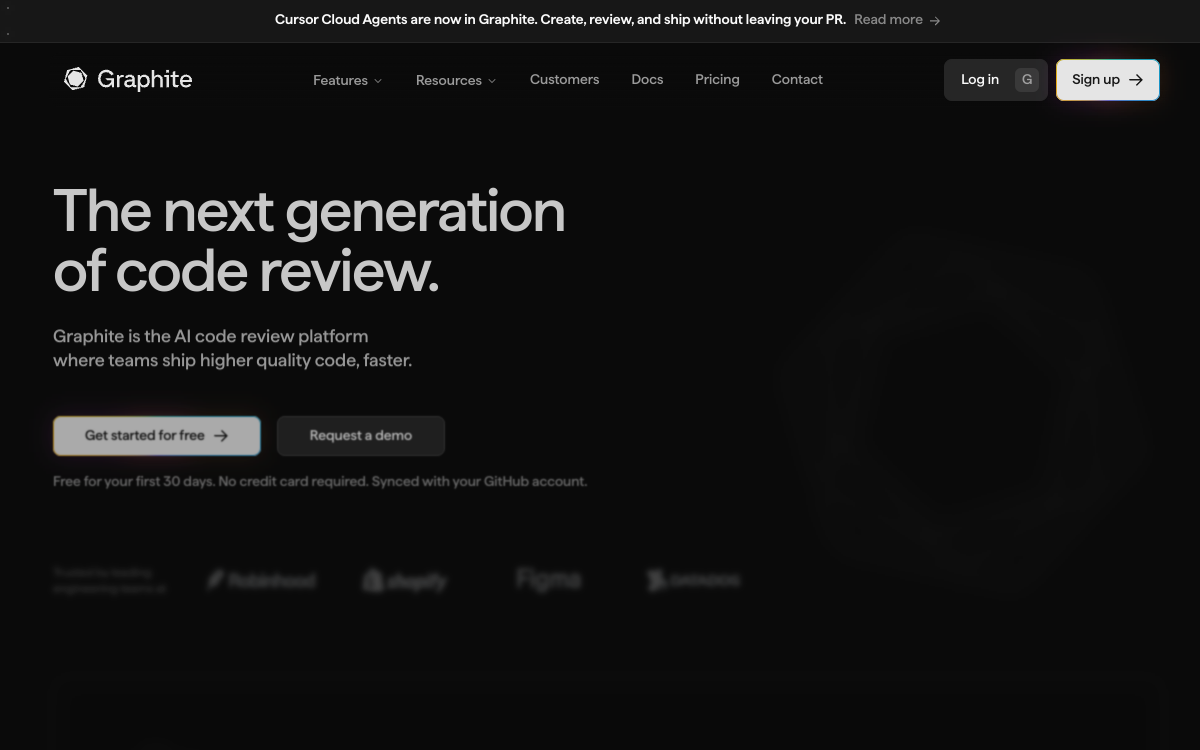Click the Robinhood logo
Image resolution: width=1200 pixels, height=750 pixels.
click(x=261, y=580)
